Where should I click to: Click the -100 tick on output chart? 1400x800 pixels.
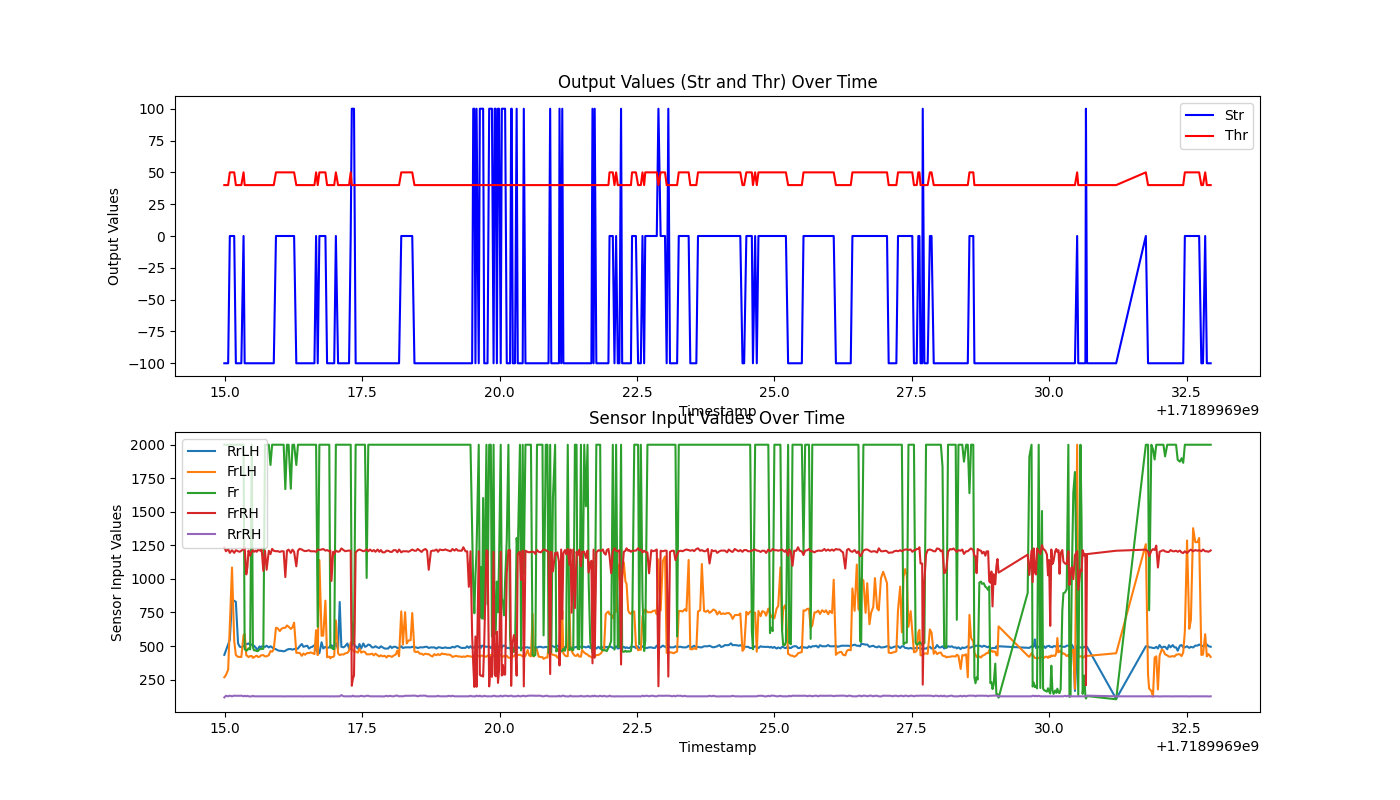click(148, 364)
